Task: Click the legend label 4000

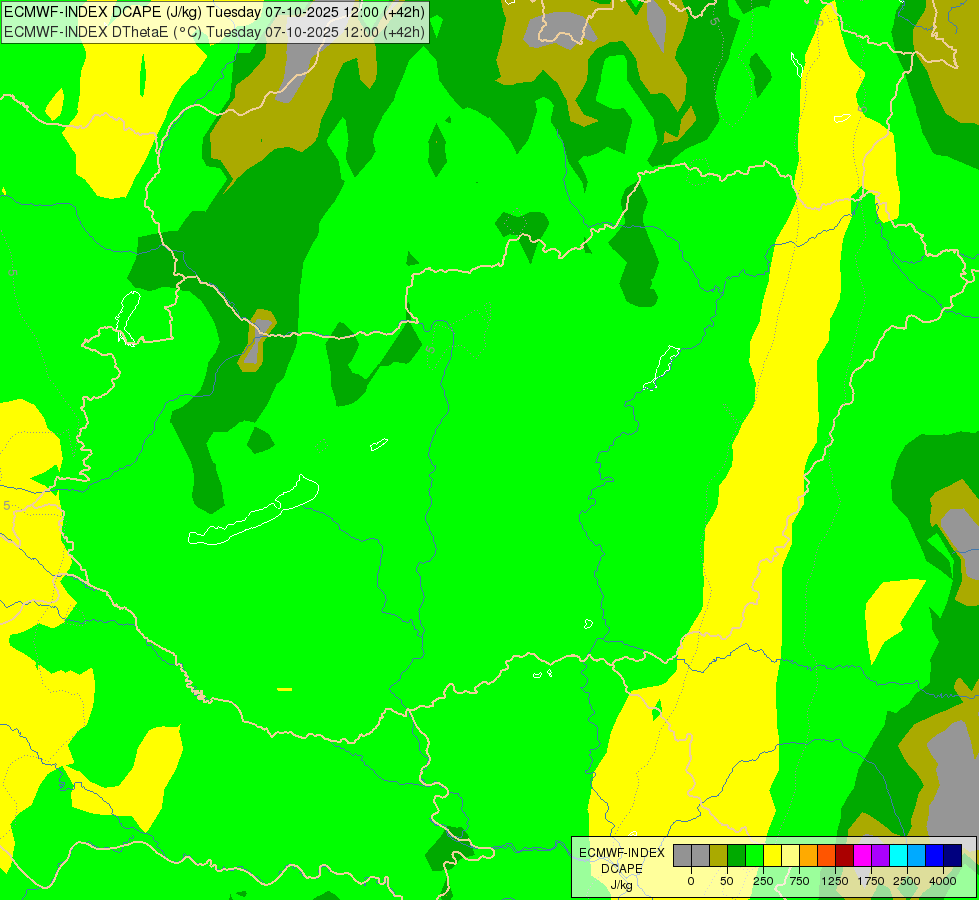Action: 943,881
